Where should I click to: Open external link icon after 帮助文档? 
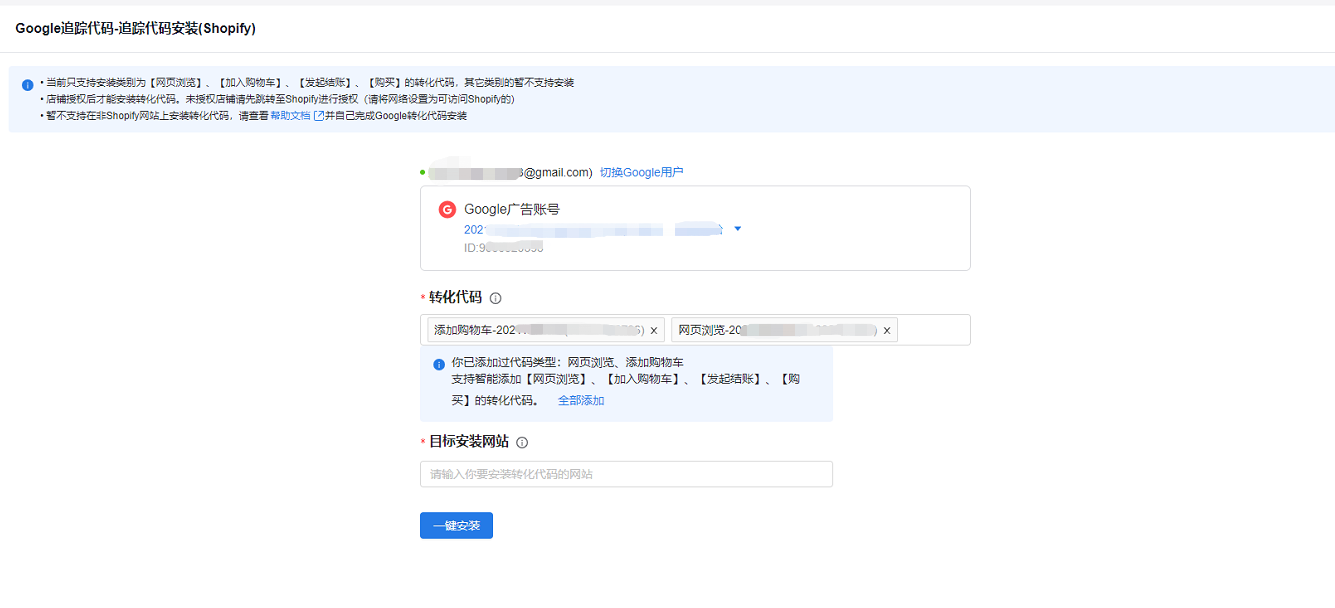coord(318,116)
